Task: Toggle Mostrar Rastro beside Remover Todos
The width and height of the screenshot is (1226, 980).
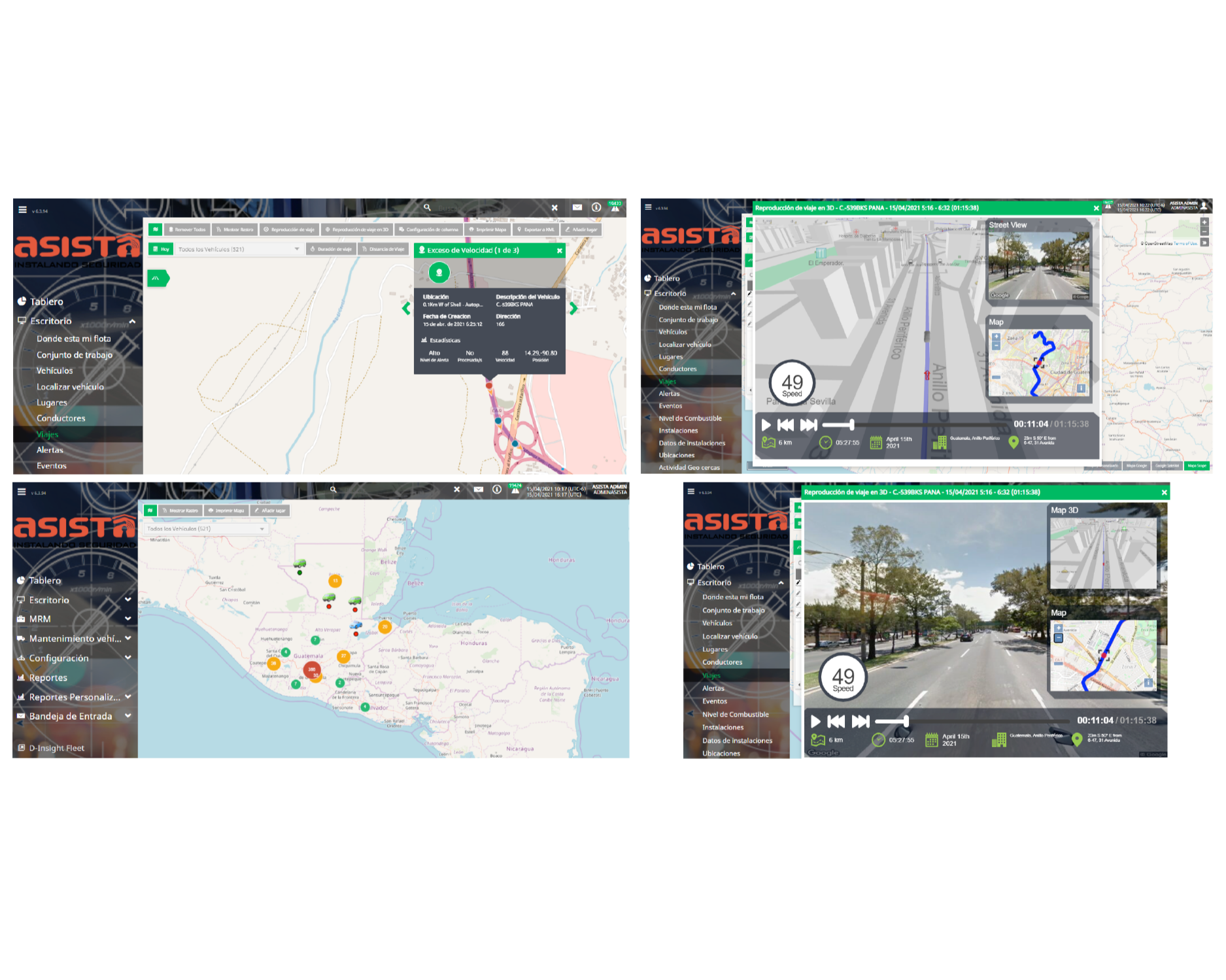Action: pyautogui.click(x=235, y=230)
